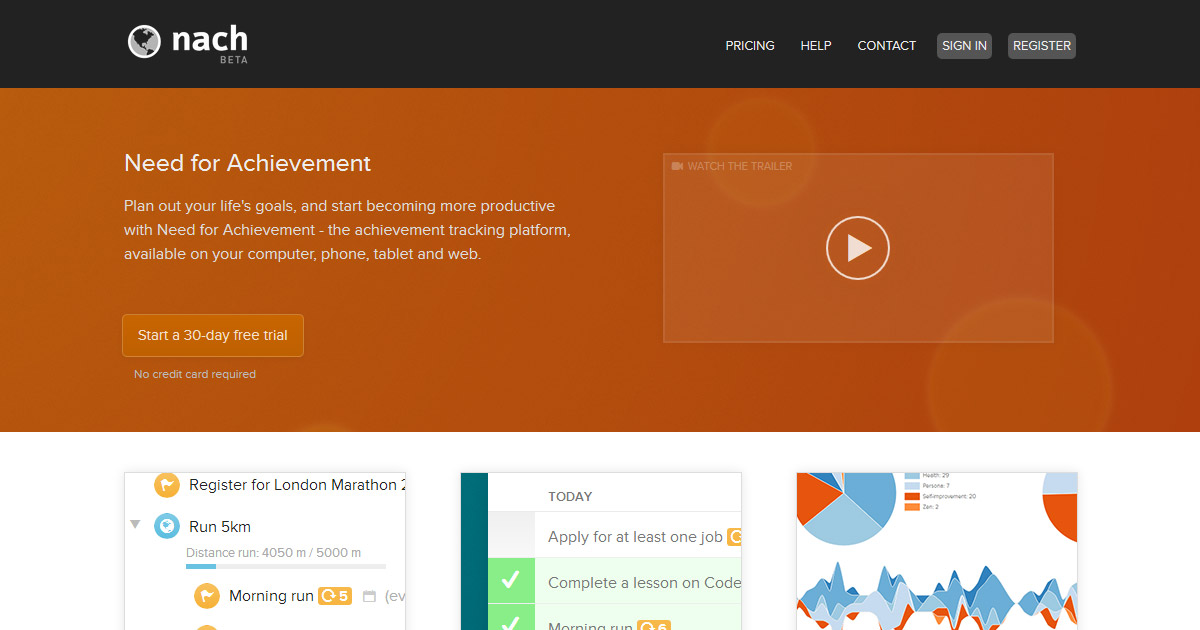Click the nach globe logo icon
This screenshot has width=1200, height=630.
point(144,42)
